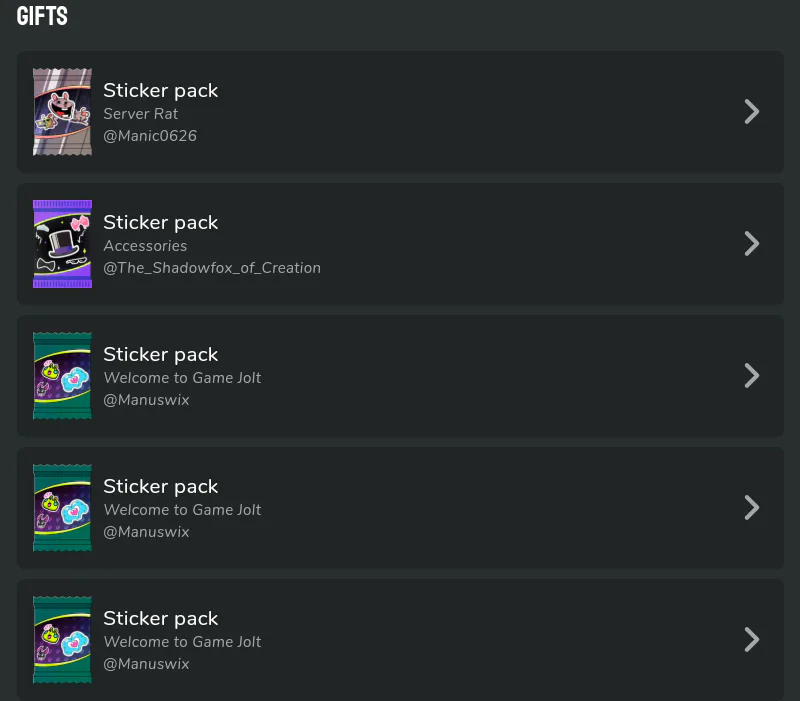Open chevron of first Welcome to Game Jolt gift
The image size is (800, 701).
coord(752,376)
